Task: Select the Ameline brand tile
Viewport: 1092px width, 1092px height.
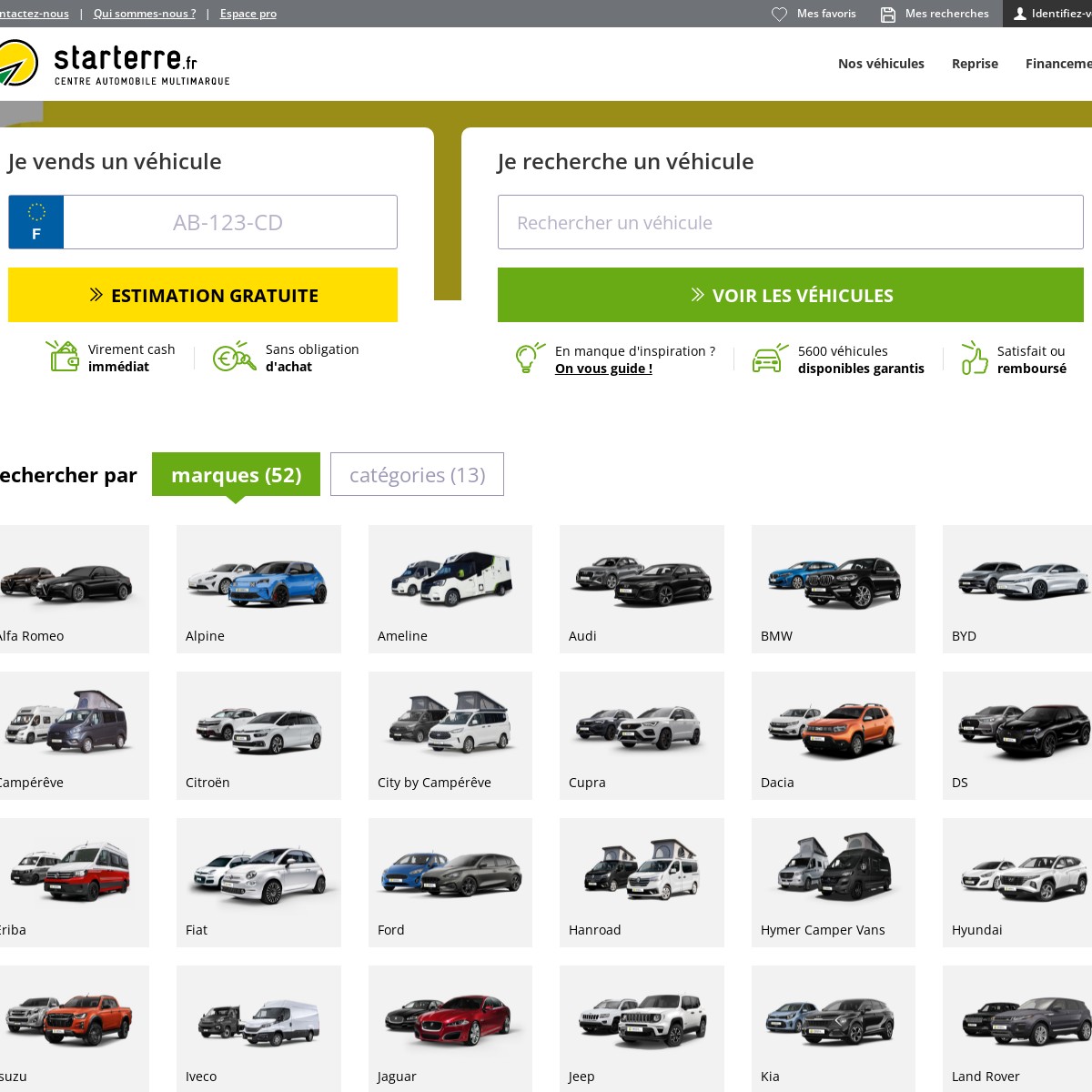Action: coord(450,589)
